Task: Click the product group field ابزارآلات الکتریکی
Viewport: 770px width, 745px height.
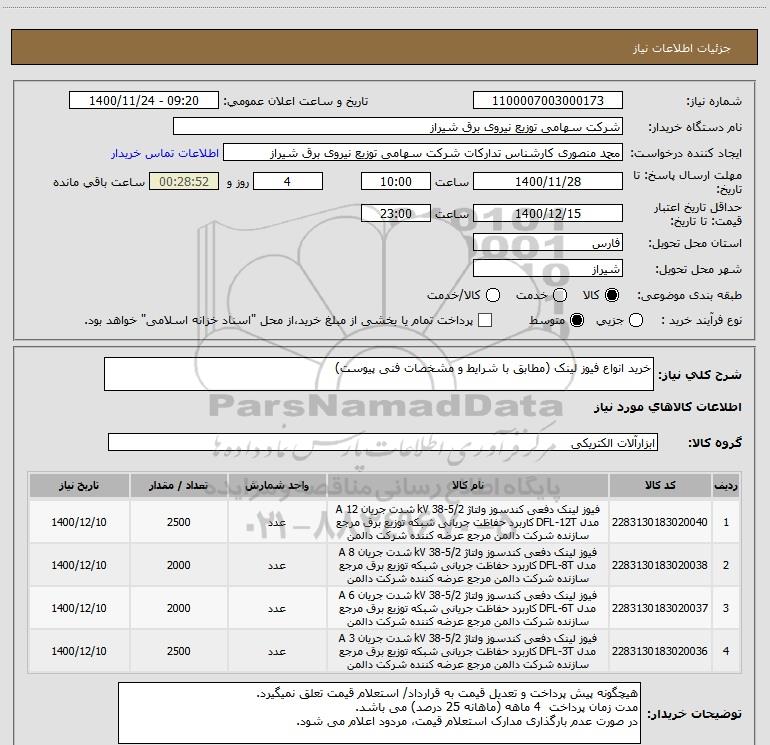Action: pyautogui.click(x=383, y=442)
